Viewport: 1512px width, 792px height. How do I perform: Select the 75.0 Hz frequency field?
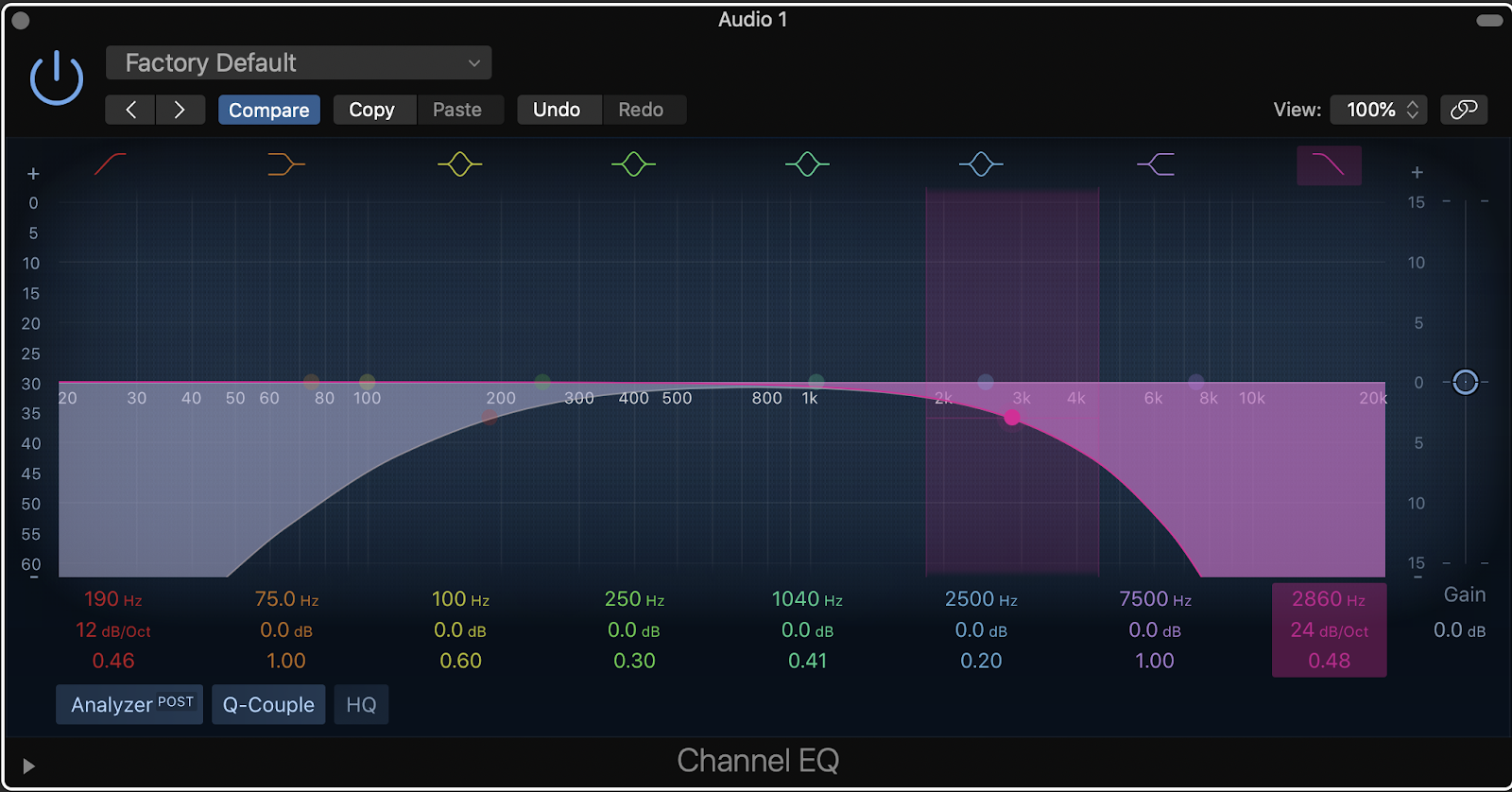[286, 599]
